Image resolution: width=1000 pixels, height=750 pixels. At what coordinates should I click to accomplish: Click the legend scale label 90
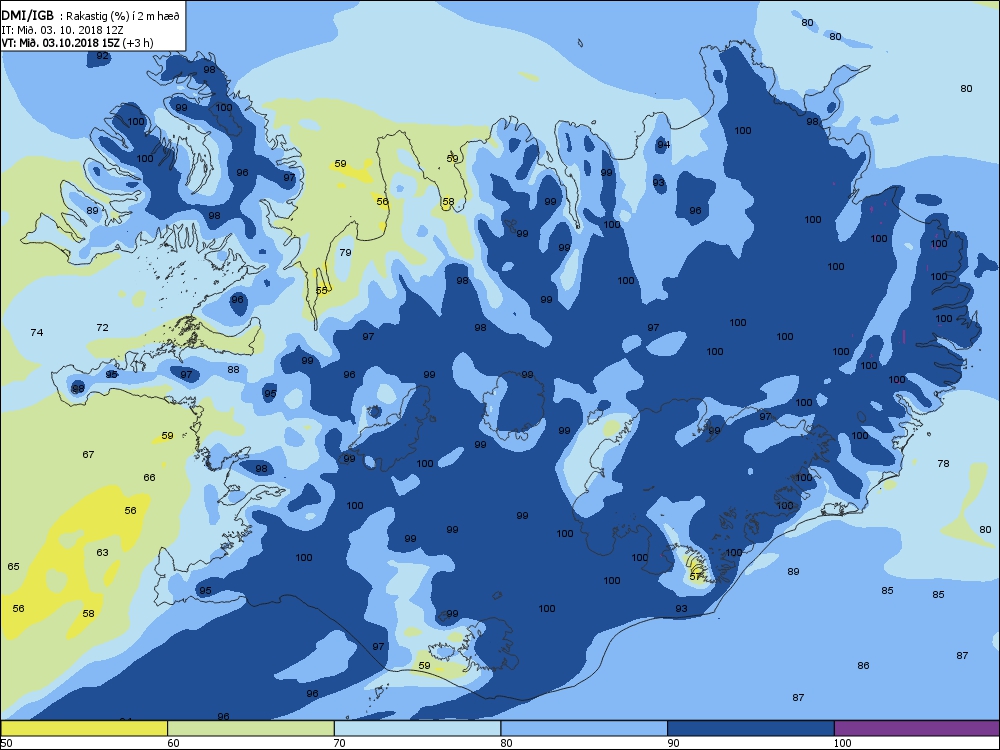coord(673,743)
